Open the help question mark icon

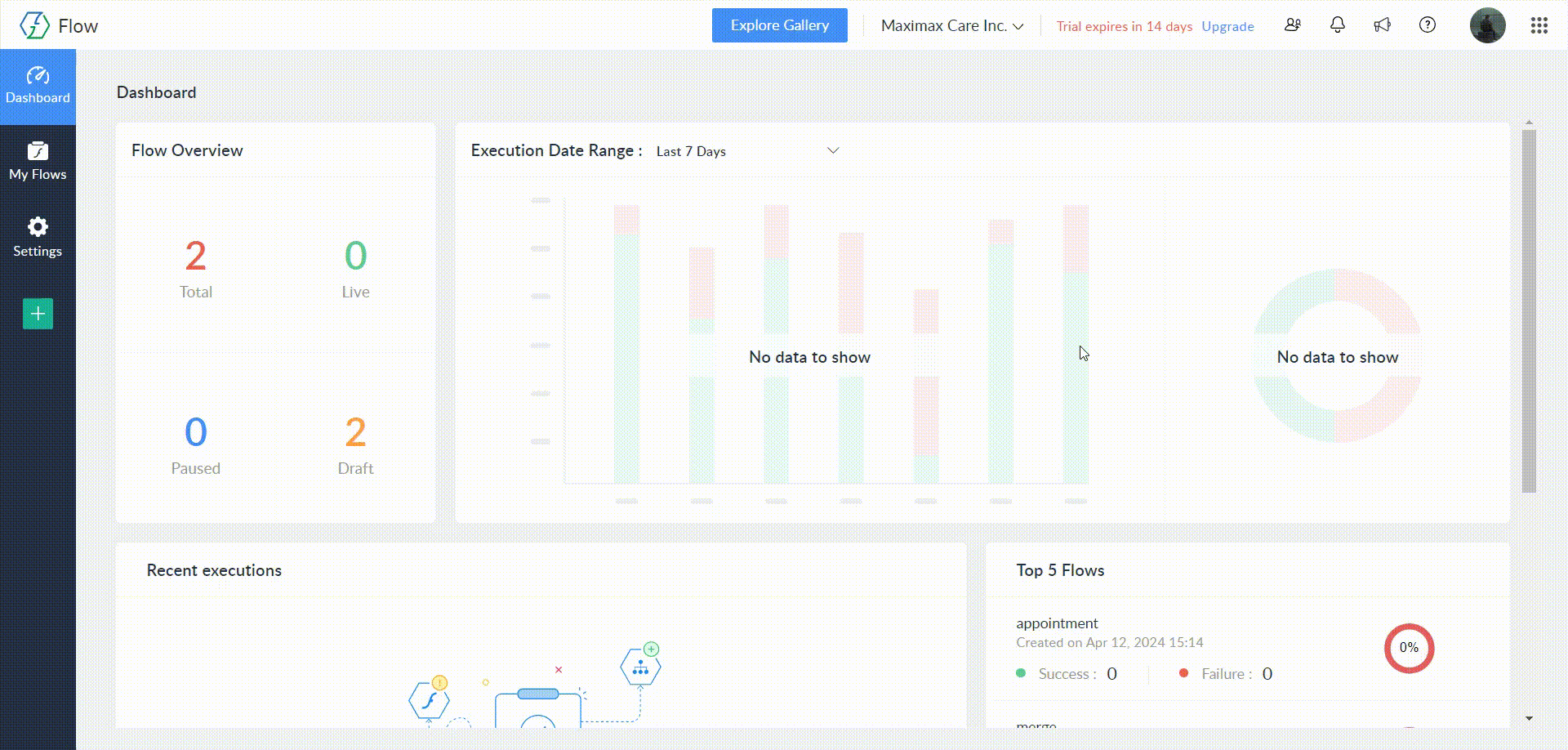(x=1428, y=25)
